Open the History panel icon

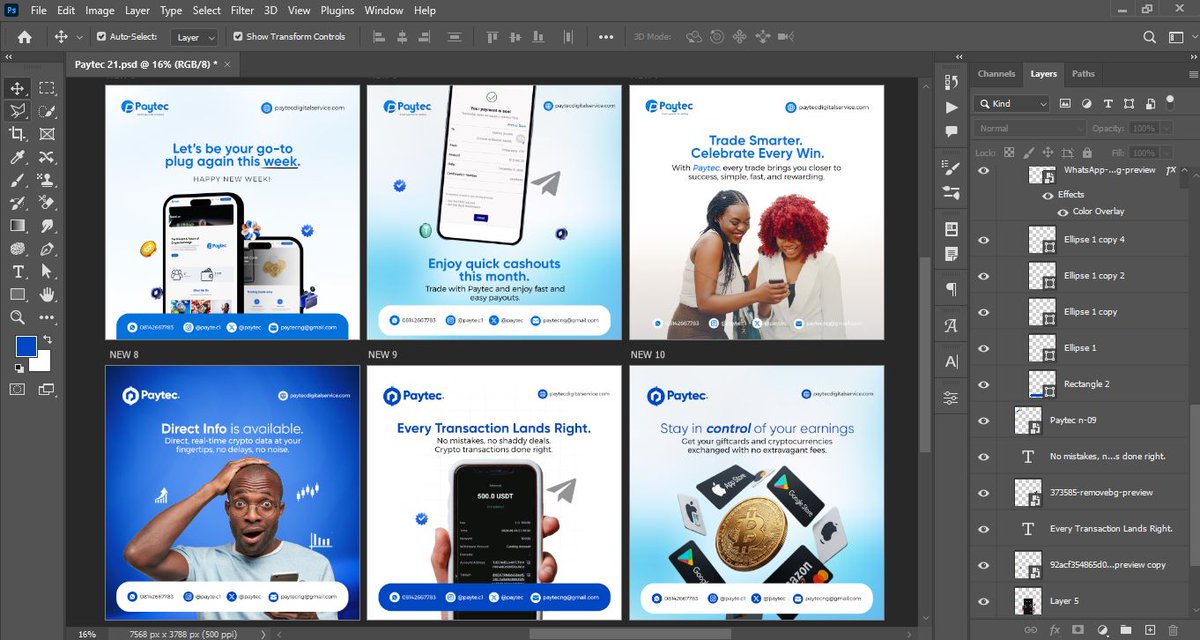click(951, 81)
